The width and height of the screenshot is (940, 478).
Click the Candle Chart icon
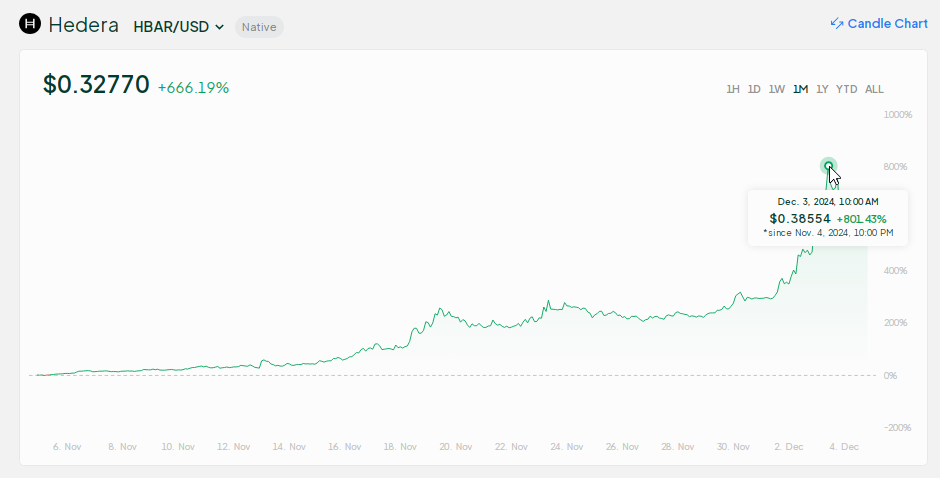[x=837, y=24]
